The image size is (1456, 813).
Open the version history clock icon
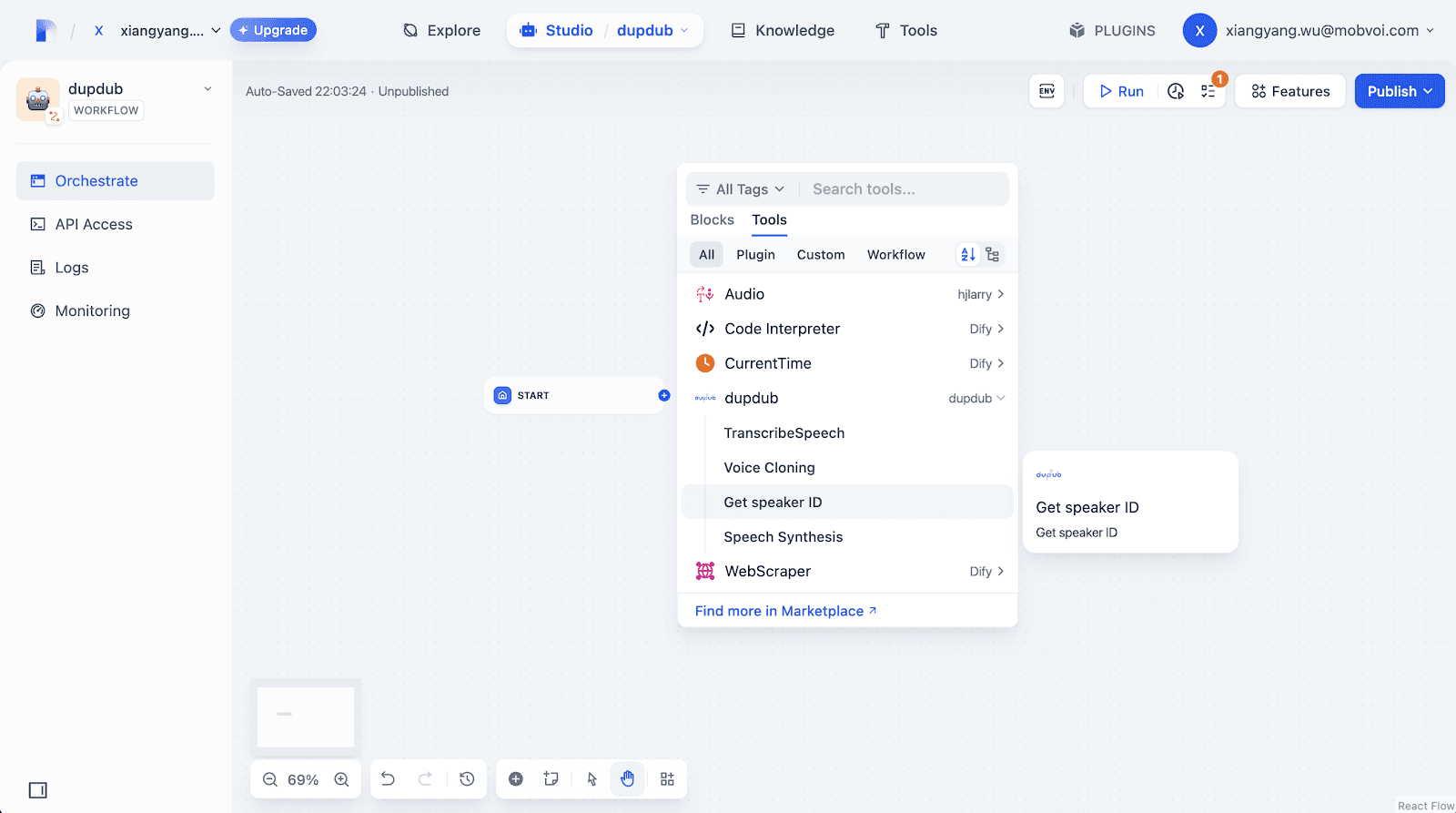point(467,778)
